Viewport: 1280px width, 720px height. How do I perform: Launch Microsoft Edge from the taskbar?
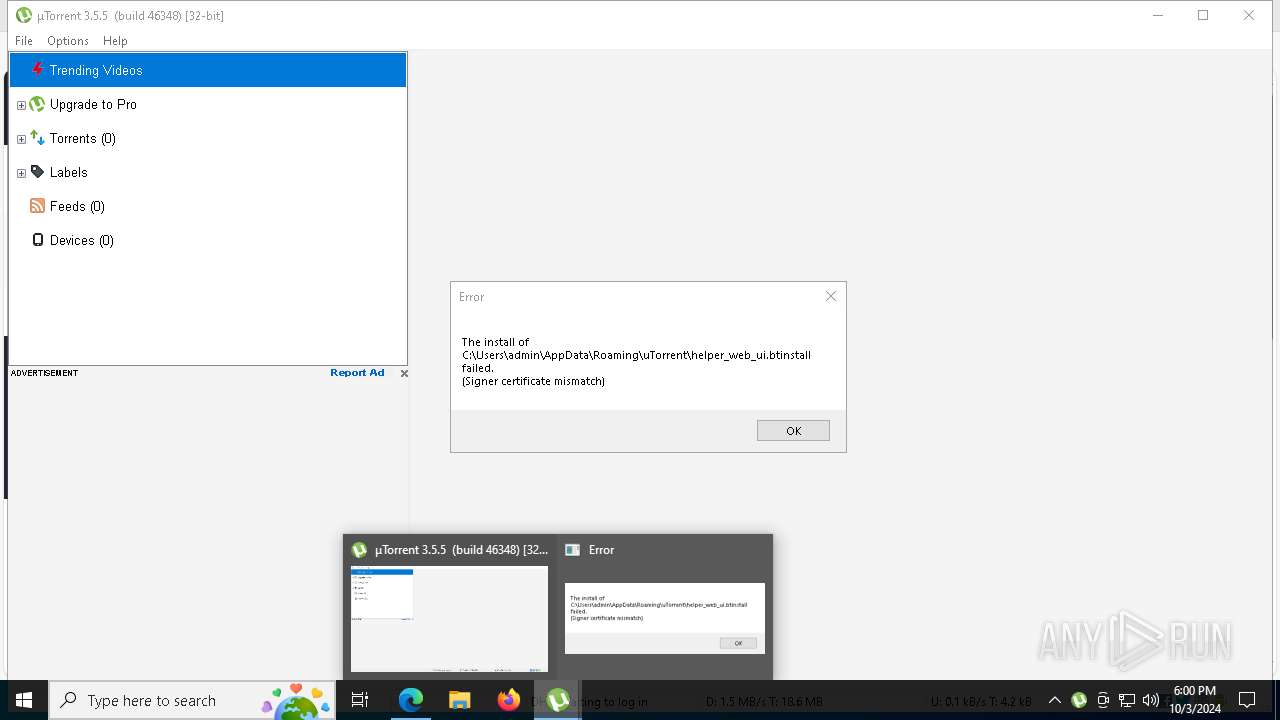(x=411, y=700)
